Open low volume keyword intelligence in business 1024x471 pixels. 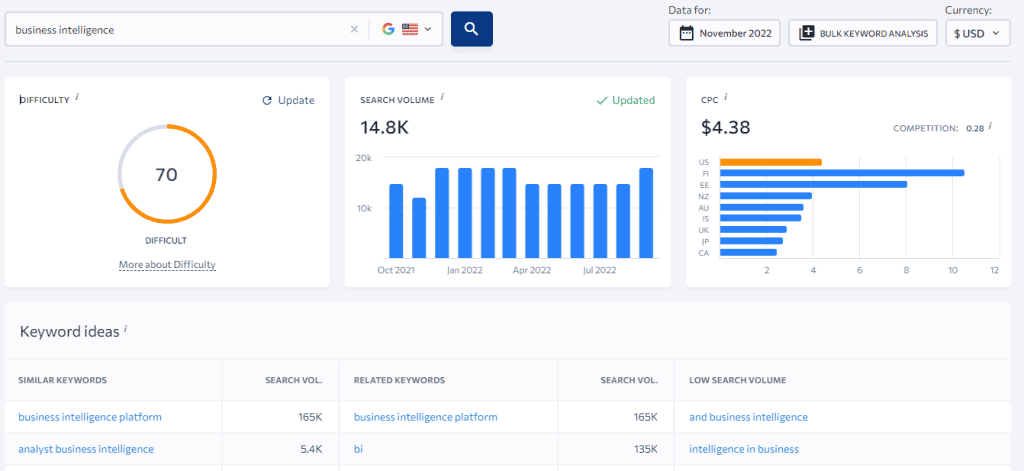[x=744, y=449]
